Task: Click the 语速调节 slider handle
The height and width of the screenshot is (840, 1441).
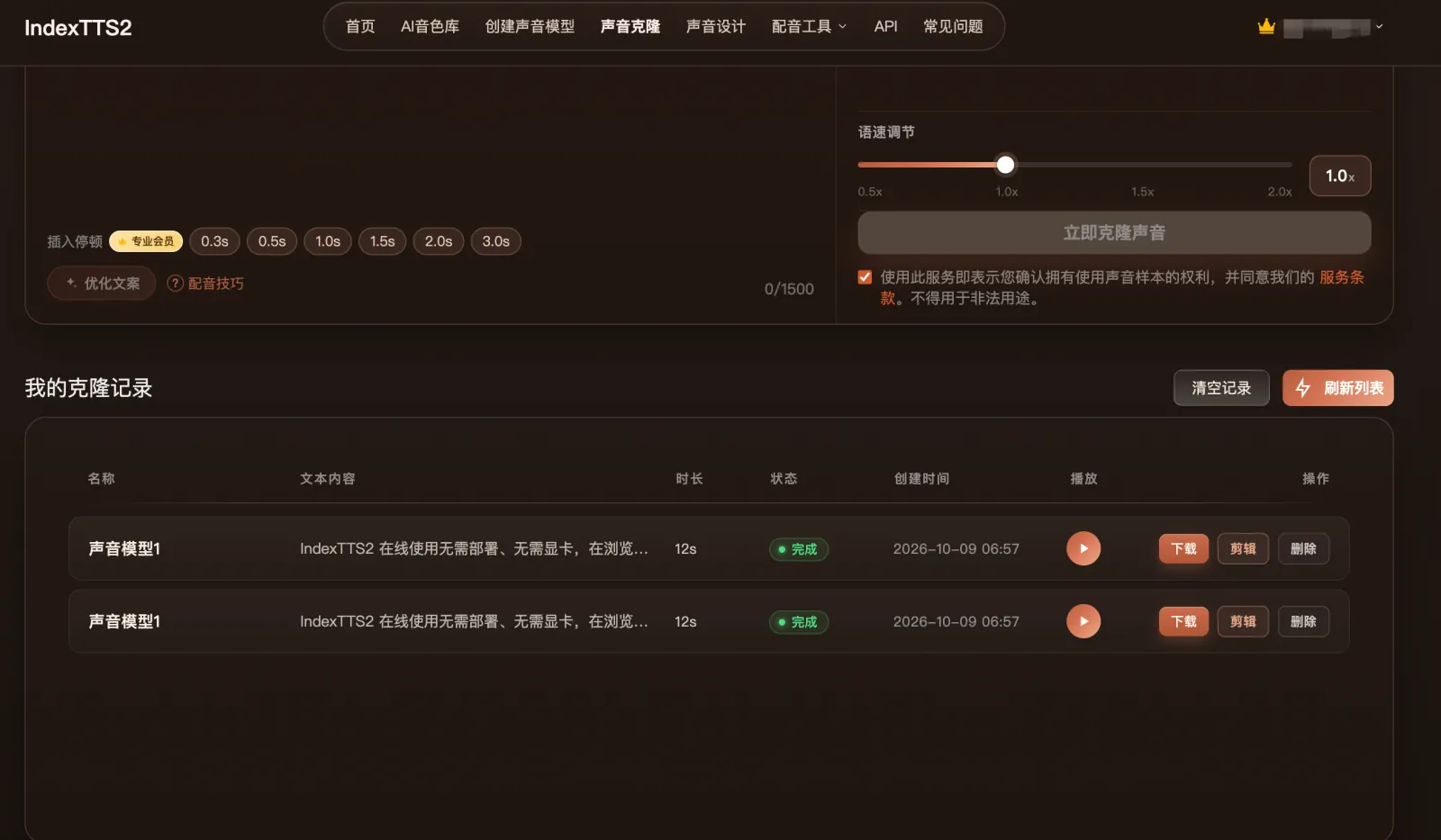Action: (x=1006, y=165)
